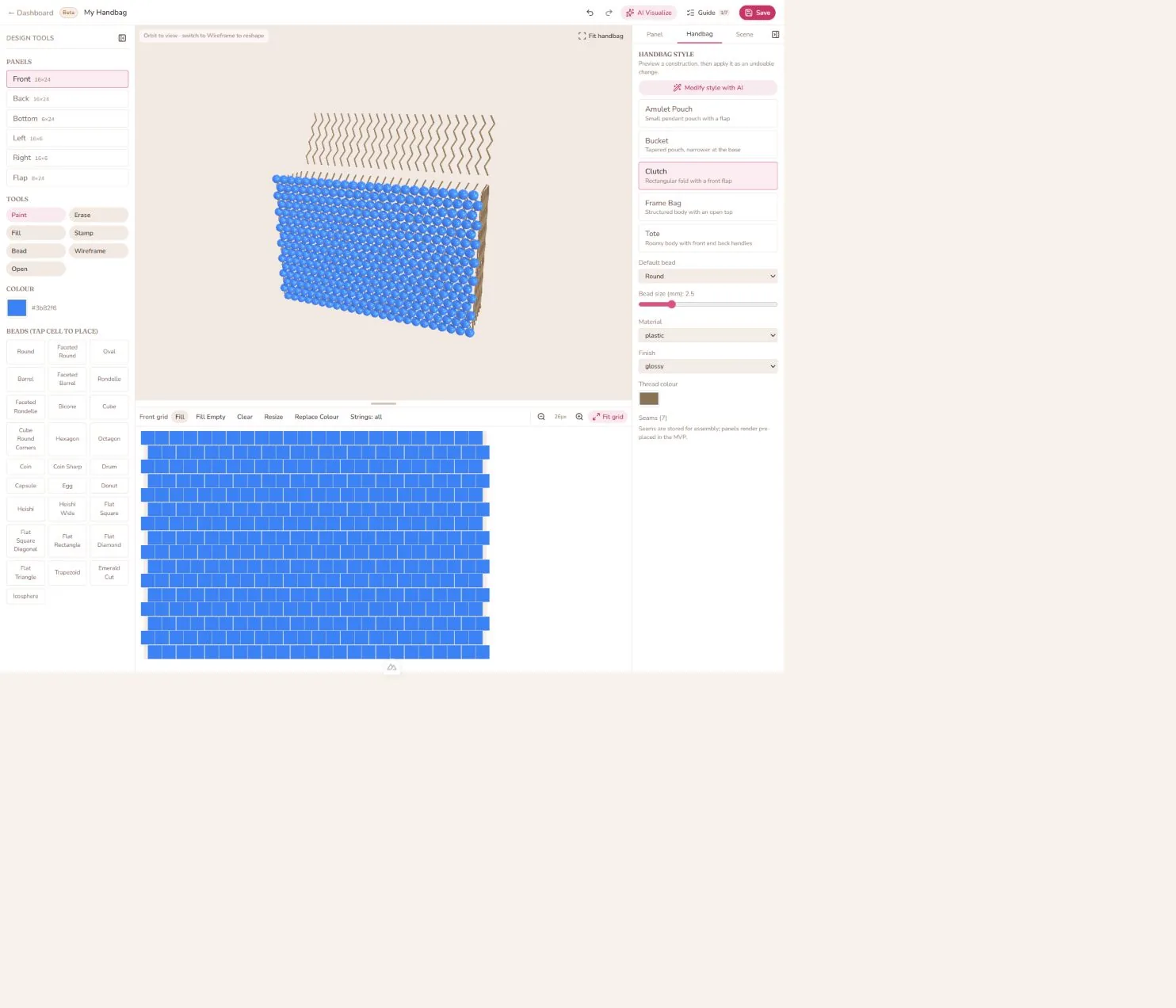
Task: Collapse the Design Tools sidebar
Action: [x=122, y=38]
